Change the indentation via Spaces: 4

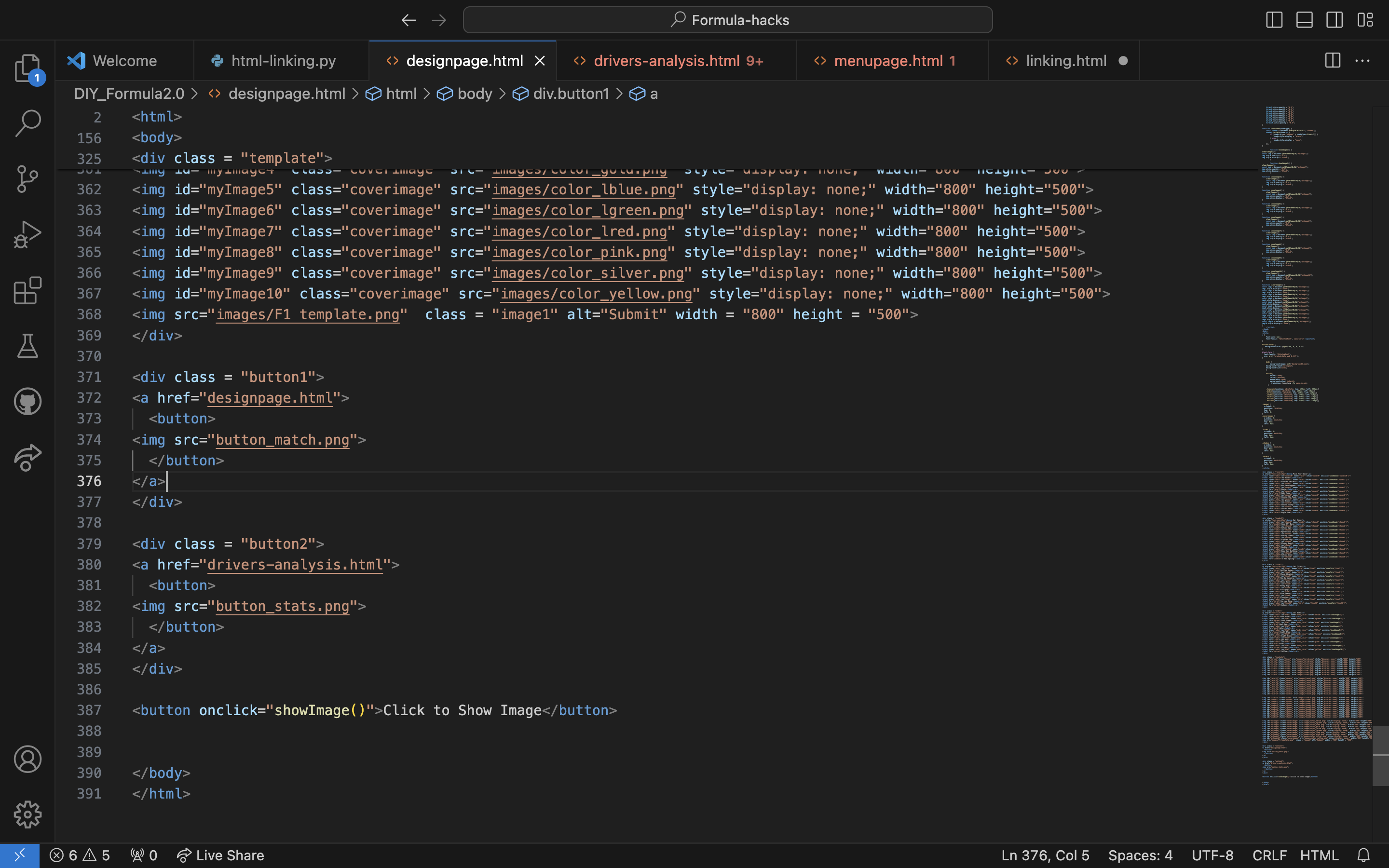[1140, 855]
